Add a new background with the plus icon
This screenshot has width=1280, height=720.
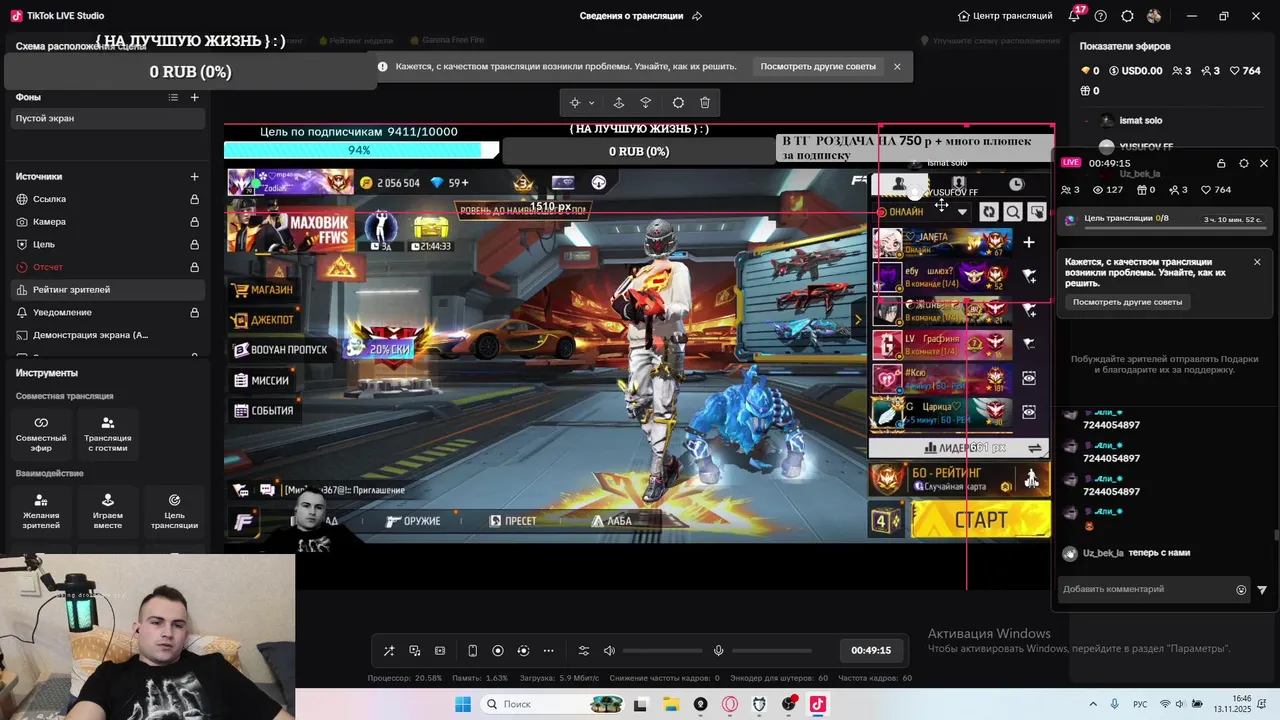click(194, 97)
